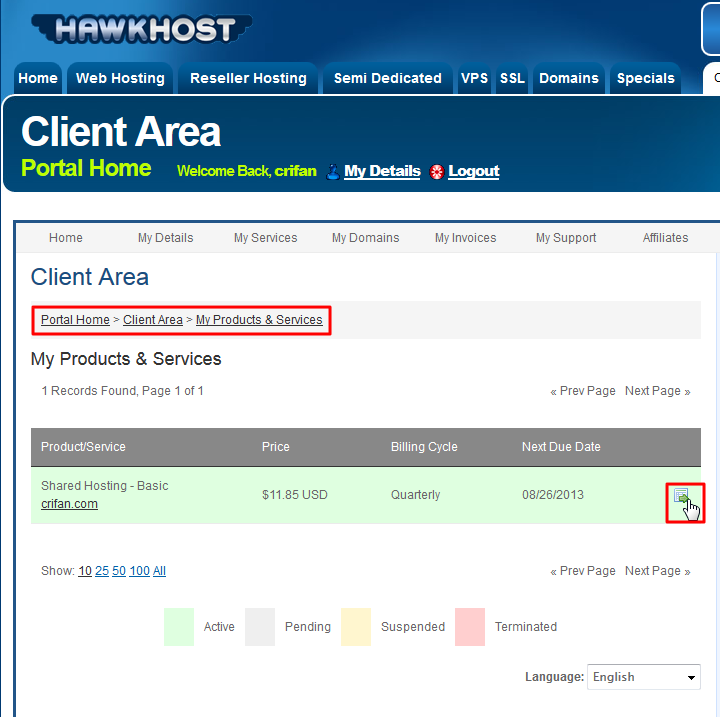
Task: Open the Reseller Hosting tab
Action: click(x=248, y=78)
